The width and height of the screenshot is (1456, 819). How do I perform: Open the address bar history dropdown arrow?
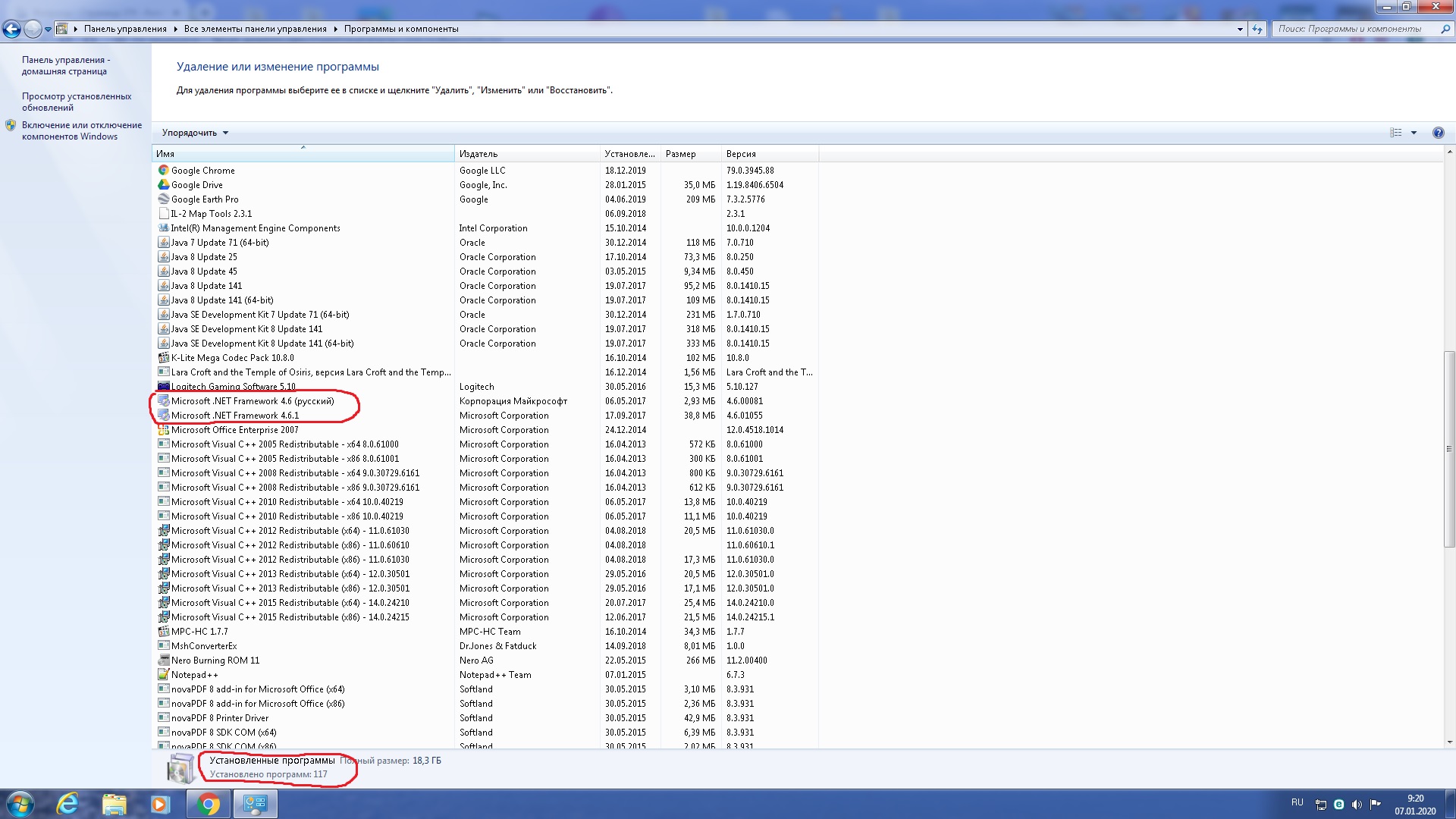(x=1240, y=29)
